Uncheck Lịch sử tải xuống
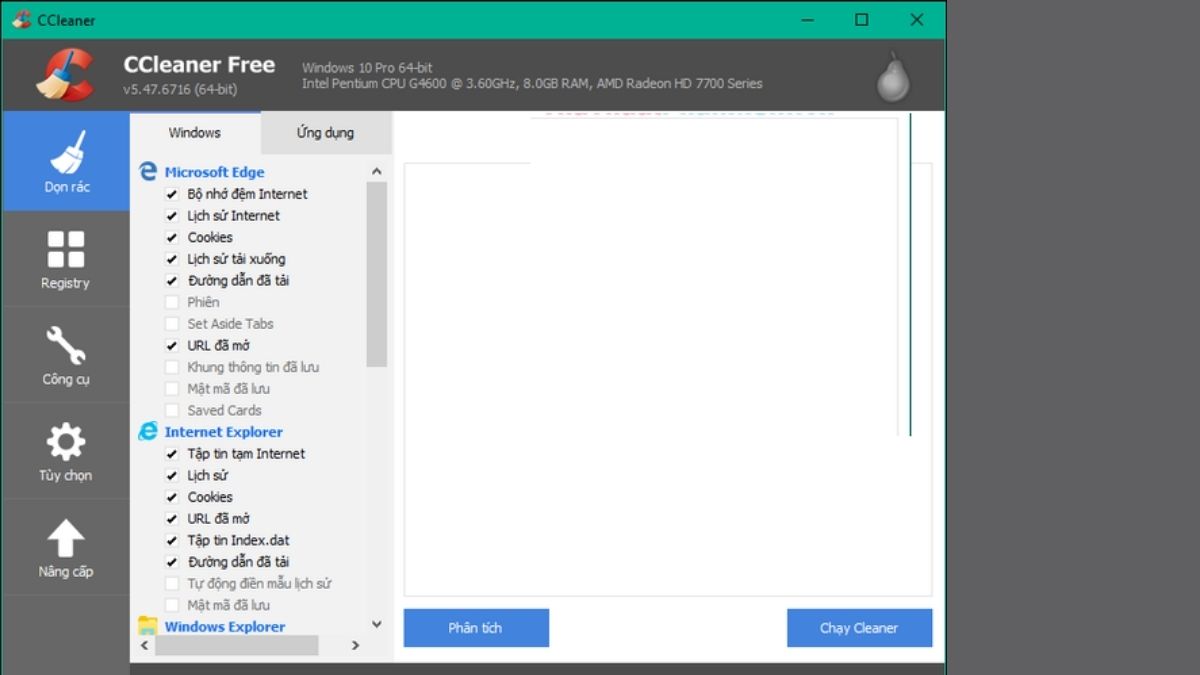1200x675 pixels. [x=172, y=259]
